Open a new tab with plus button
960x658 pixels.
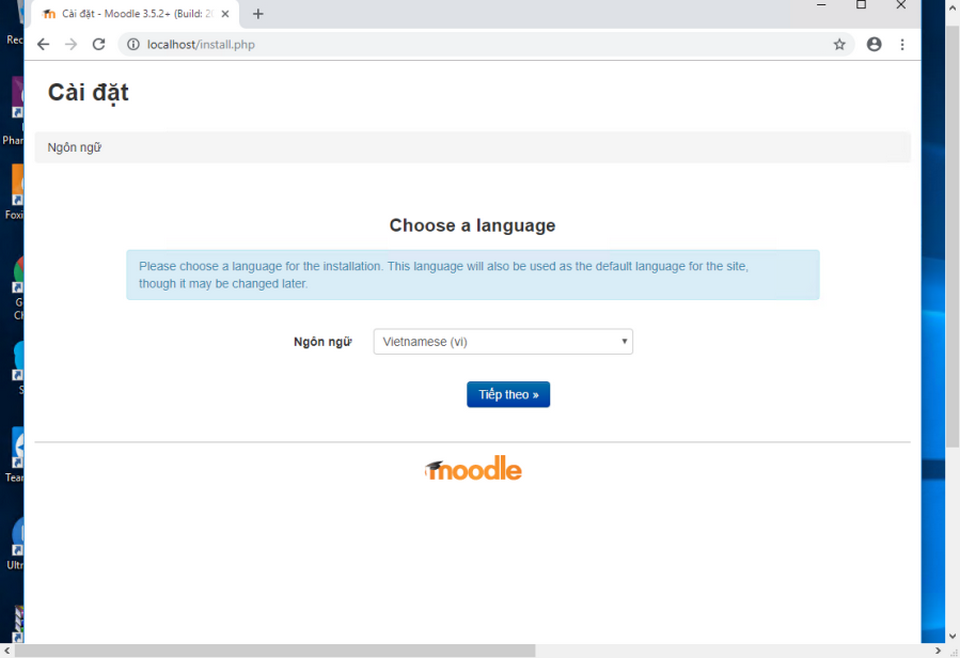(x=258, y=13)
